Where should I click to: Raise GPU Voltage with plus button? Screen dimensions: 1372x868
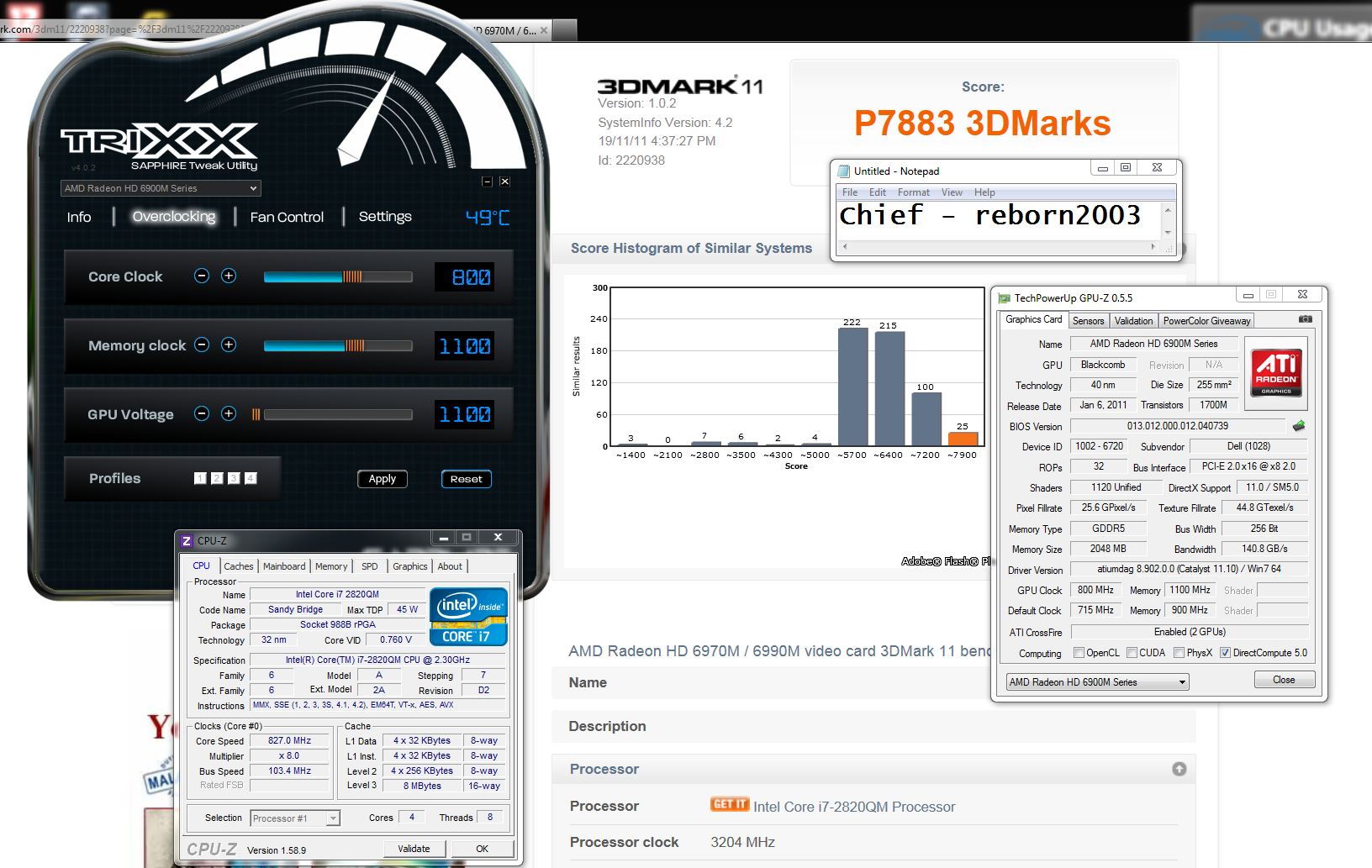229,413
